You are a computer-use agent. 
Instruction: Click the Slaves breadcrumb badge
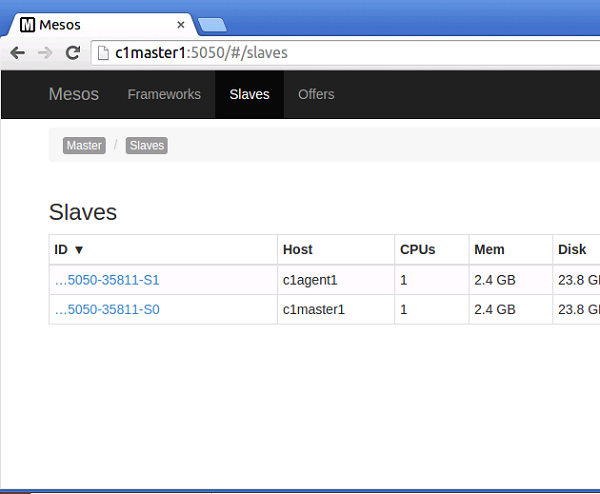(147, 145)
